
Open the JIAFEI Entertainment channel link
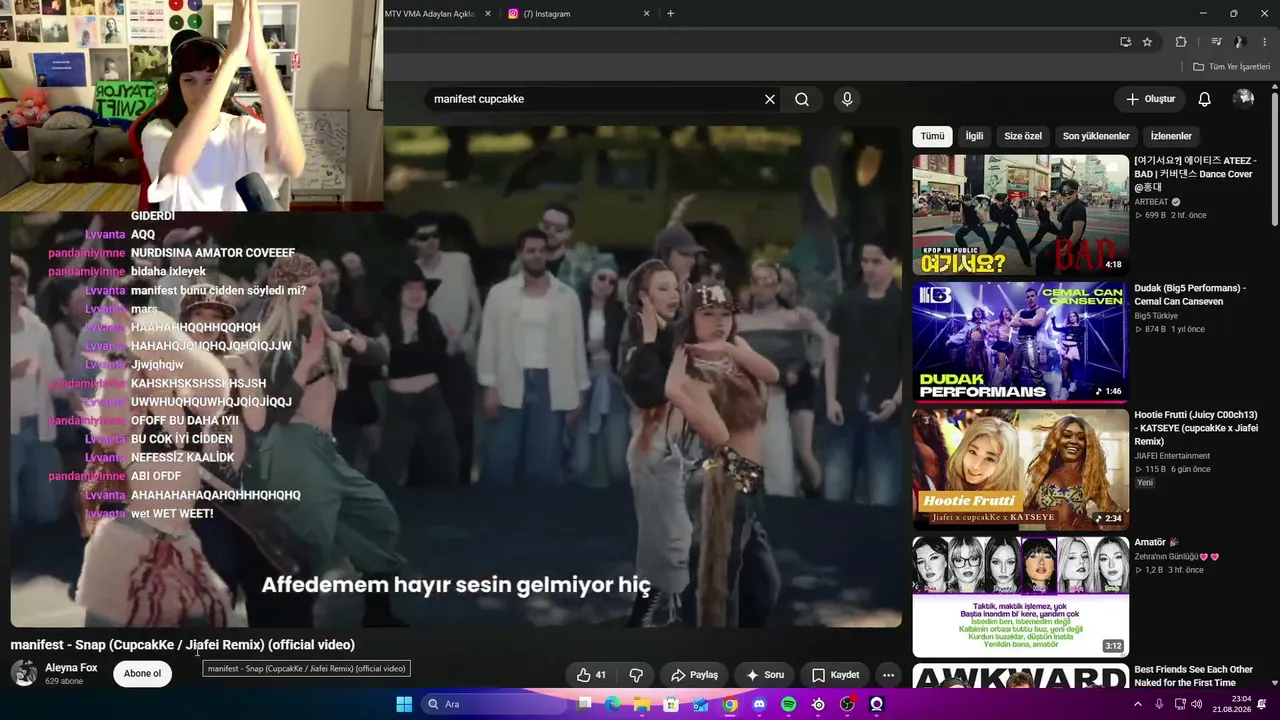click(1172, 456)
